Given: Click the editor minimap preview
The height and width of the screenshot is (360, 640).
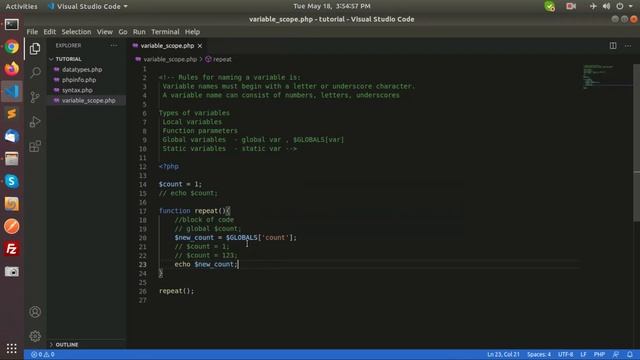Looking at the screenshot, I should [x=606, y=77].
